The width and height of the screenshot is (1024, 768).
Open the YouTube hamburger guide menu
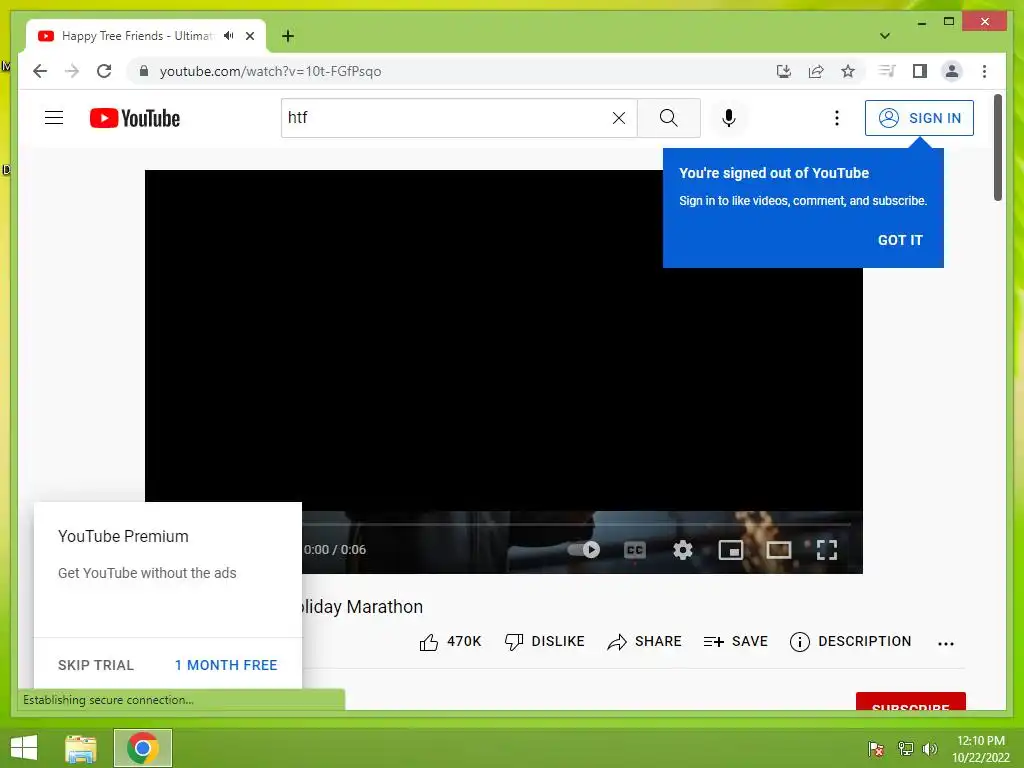(54, 118)
